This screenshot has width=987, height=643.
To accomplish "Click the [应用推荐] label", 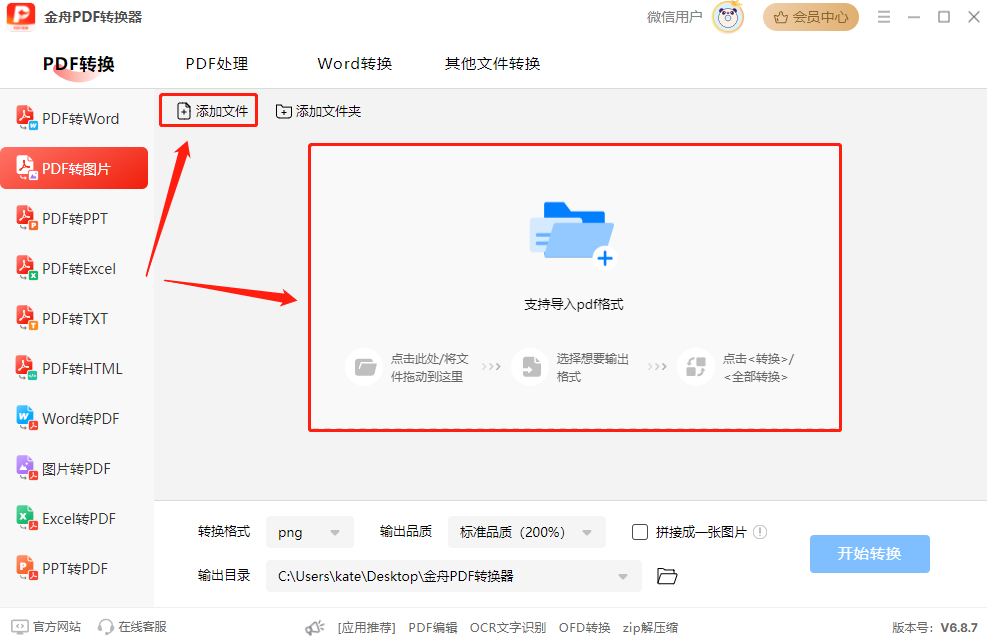I will pos(366,627).
